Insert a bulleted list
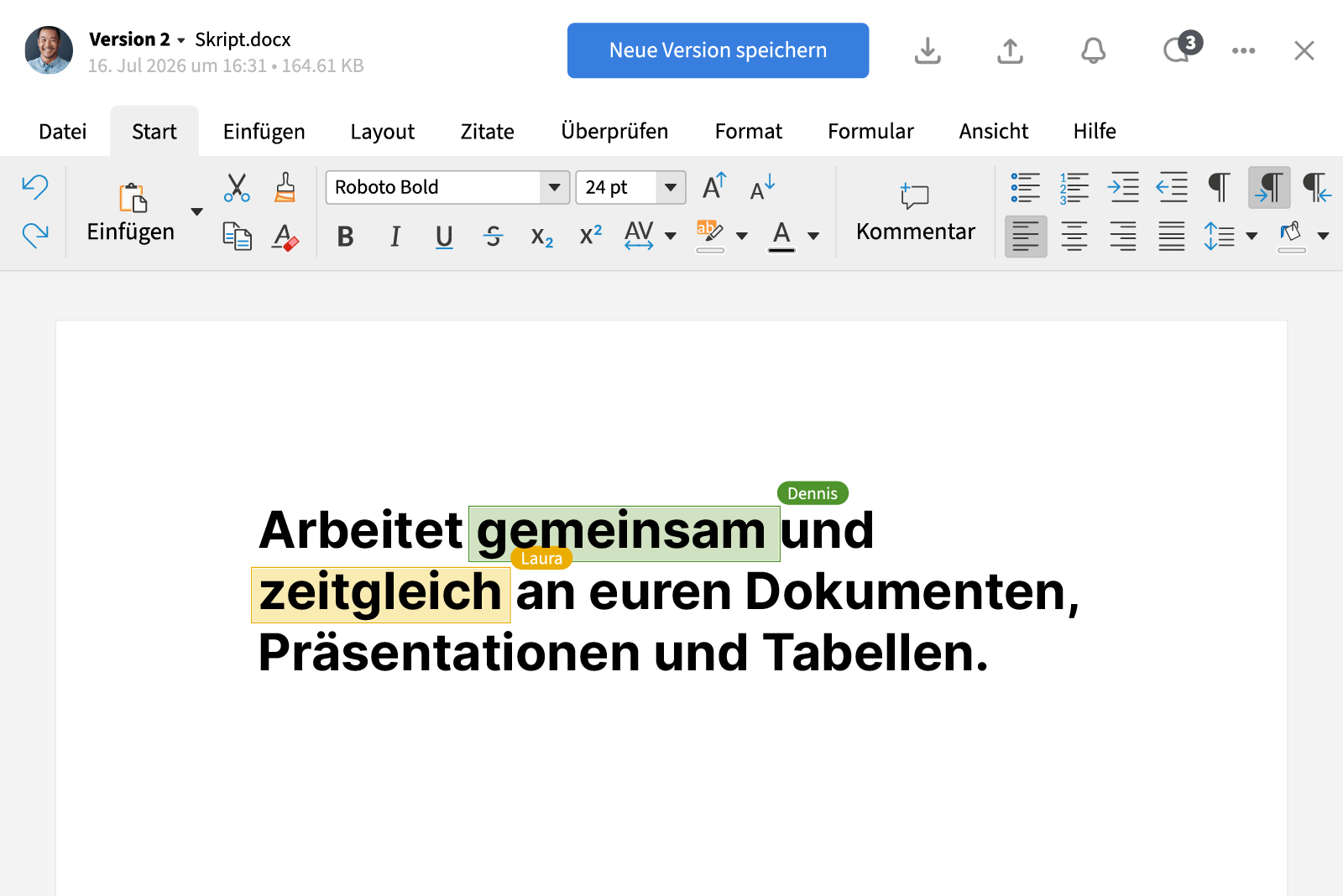1343x896 pixels. click(1025, 187)
